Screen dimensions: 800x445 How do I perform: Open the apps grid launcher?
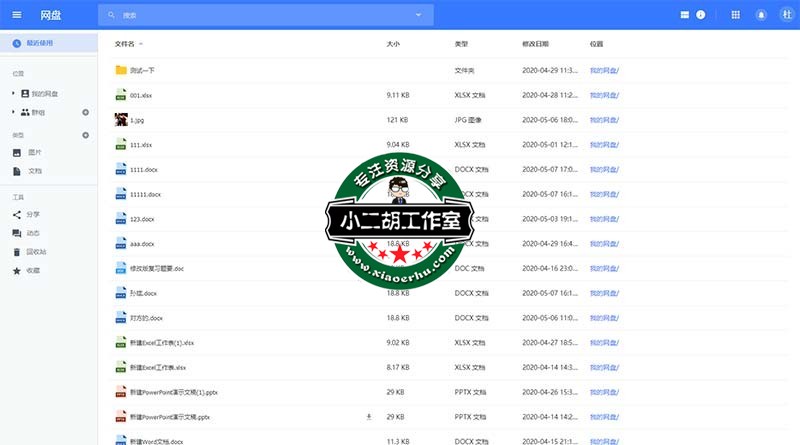click(x=736, y=15)
